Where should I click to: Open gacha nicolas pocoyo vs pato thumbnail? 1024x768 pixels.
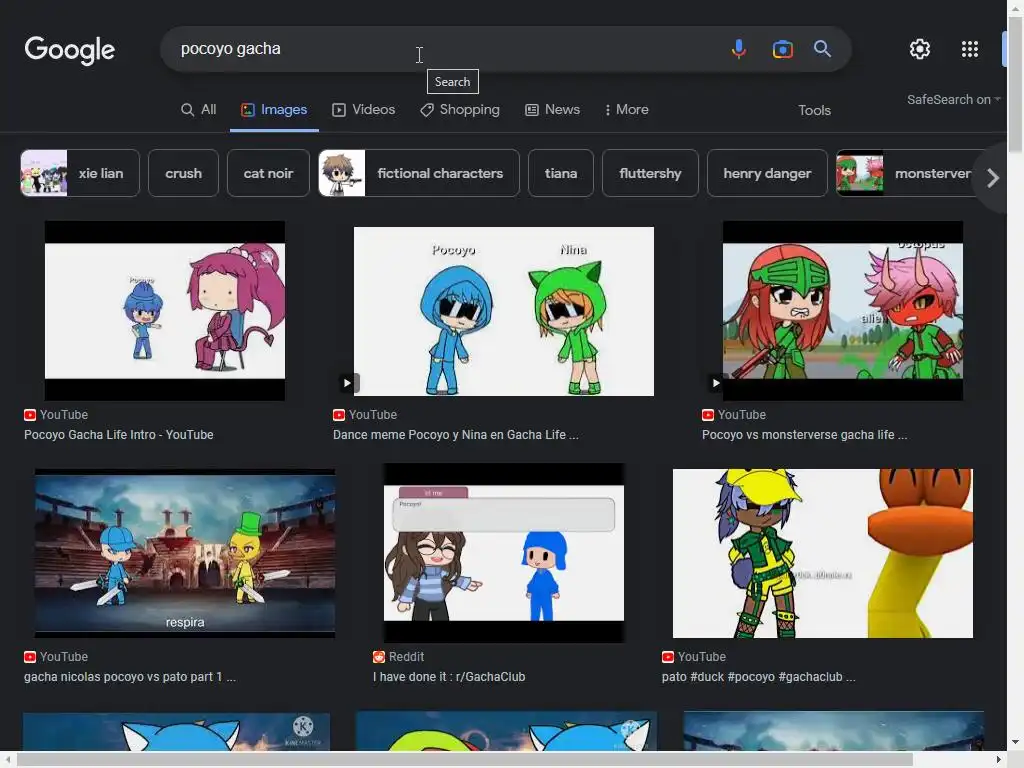pyautogui.click(x=185, y=553)
